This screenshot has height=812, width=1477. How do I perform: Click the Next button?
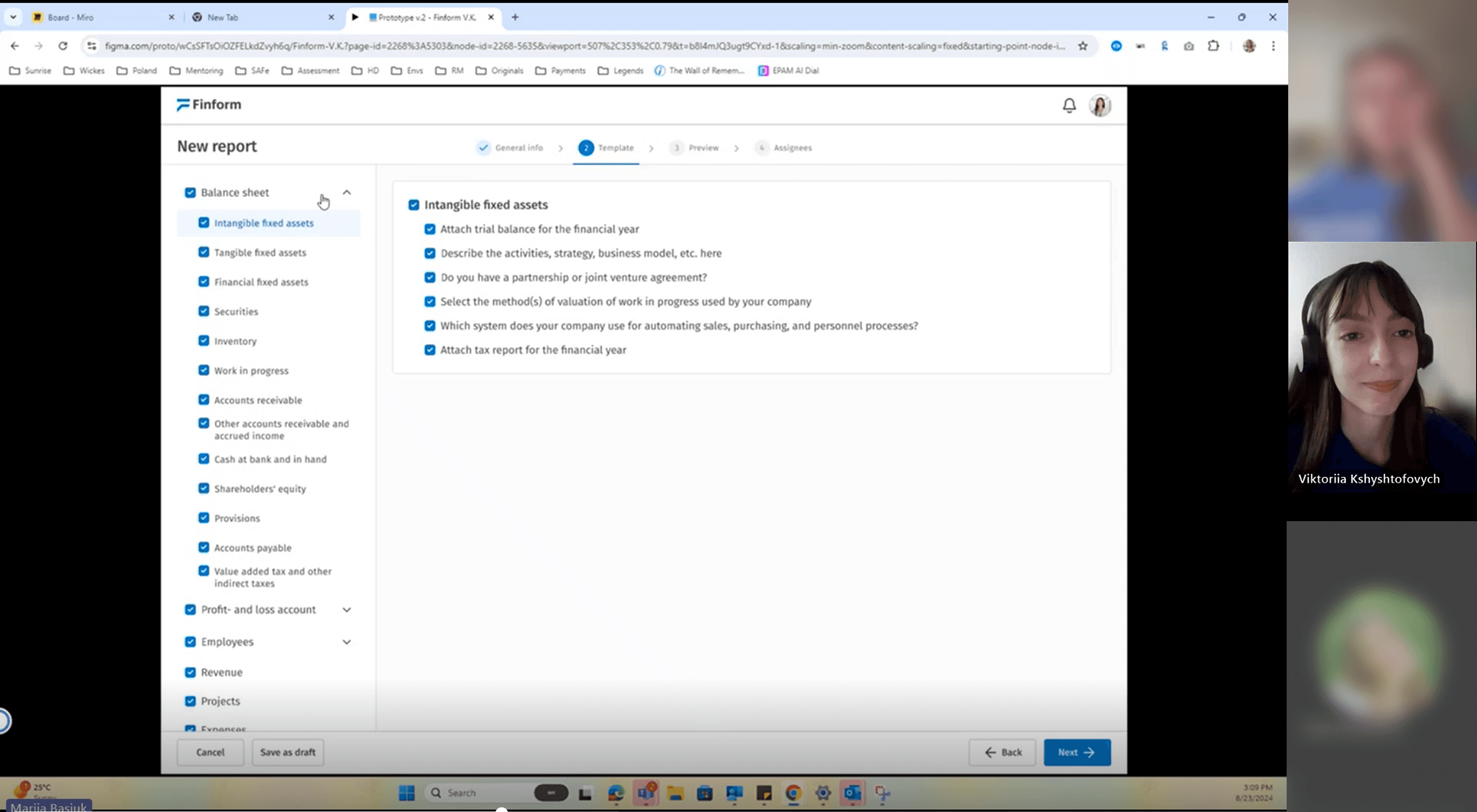(1076, 752)
